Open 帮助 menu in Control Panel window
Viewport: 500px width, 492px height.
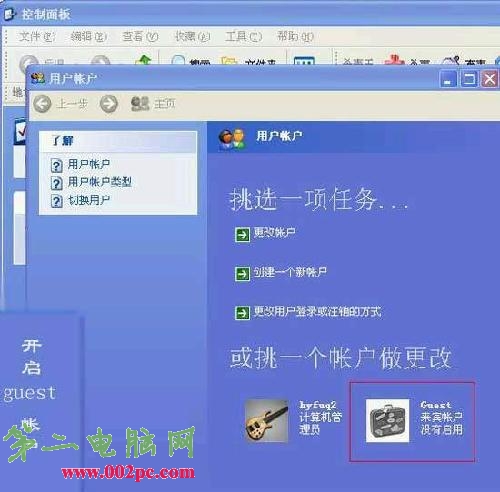296,36
